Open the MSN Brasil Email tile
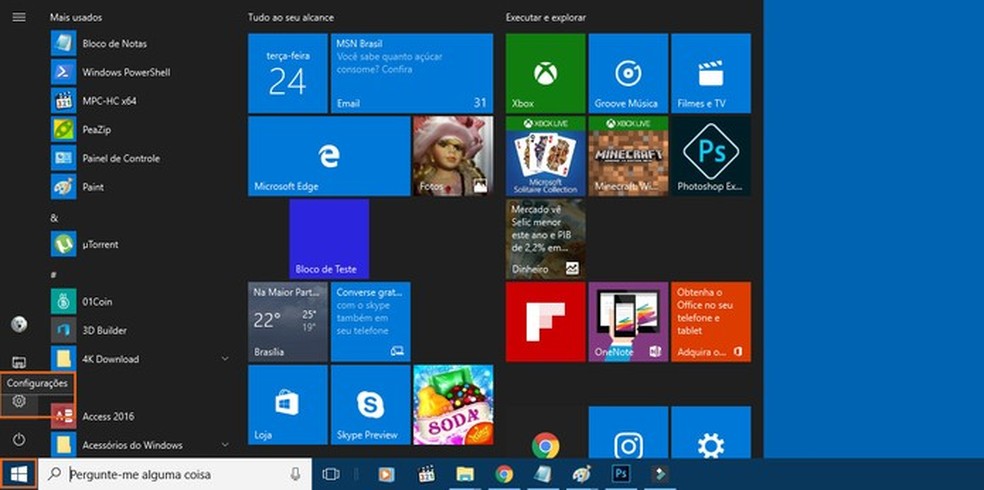The width and height of the screenshot is (984, 490). click(412, 73)
